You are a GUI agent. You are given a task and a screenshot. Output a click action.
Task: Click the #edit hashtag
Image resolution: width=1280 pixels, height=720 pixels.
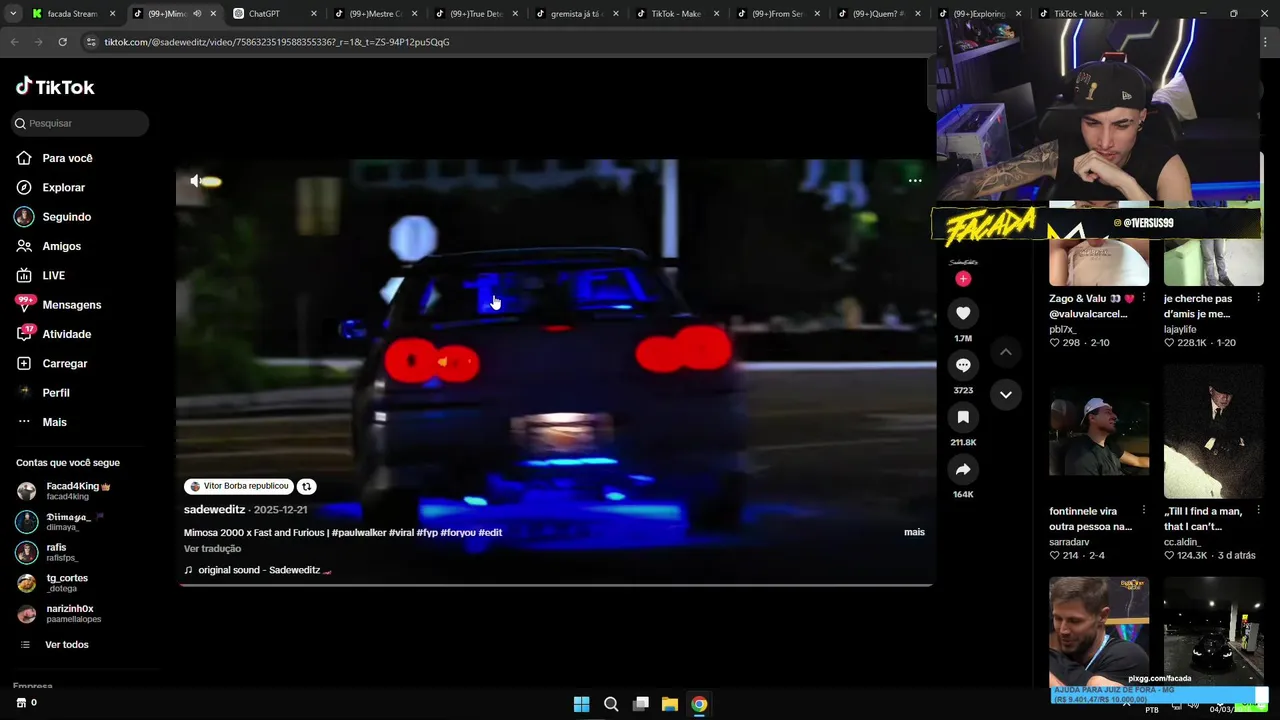click(x=490, y=533)
